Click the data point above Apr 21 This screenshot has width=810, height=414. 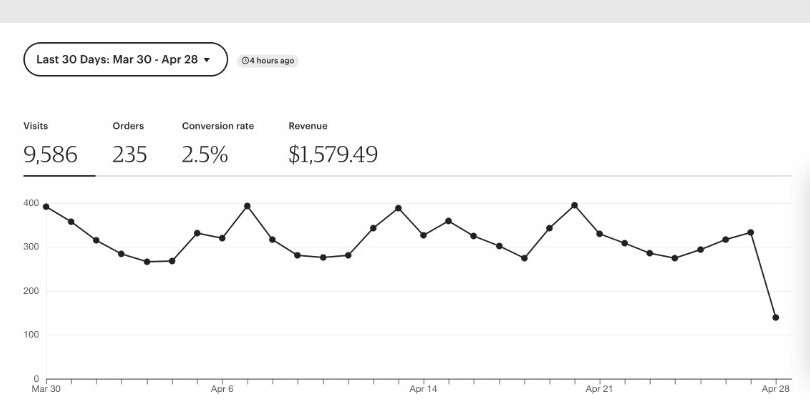(599, 233)
